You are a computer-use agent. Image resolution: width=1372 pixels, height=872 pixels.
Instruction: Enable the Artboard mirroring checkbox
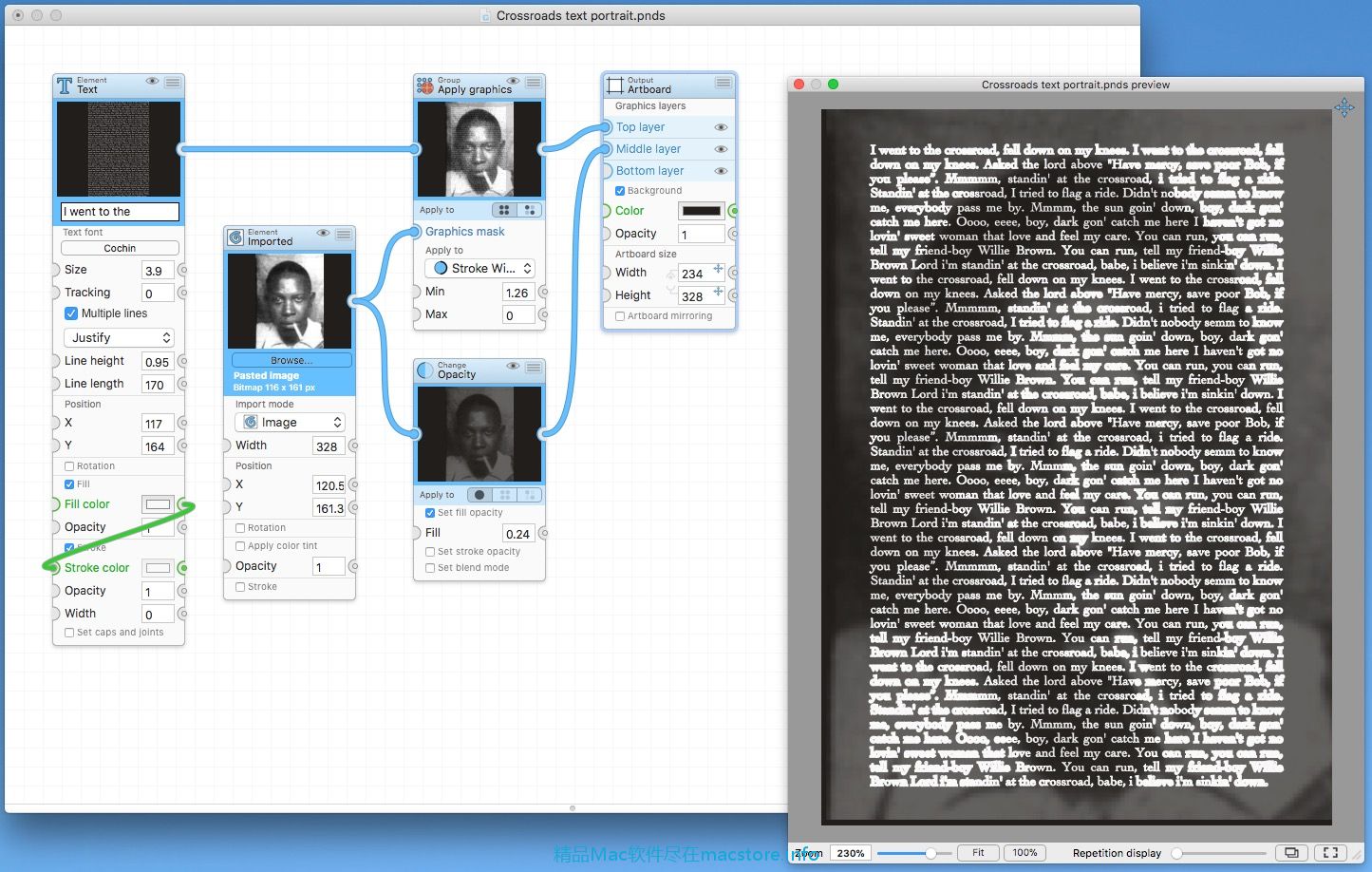(x=620, y=316)
